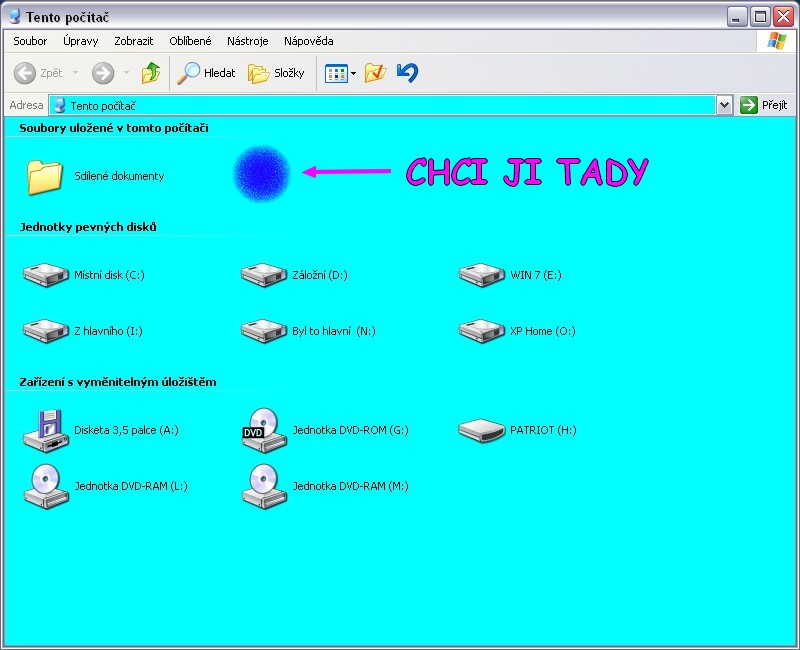Click the Up folder icon in toolbar
Image resolution: width=800 pixels, height=650 pixels.
coord(151,73)
